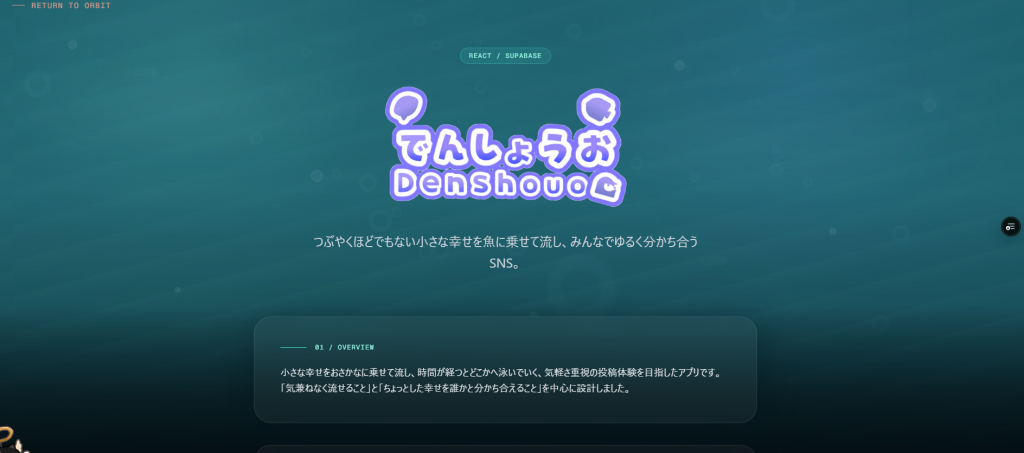Click the Japanese でんしょうお logo text
The image size is (1024, 453).
pos(505,145)
